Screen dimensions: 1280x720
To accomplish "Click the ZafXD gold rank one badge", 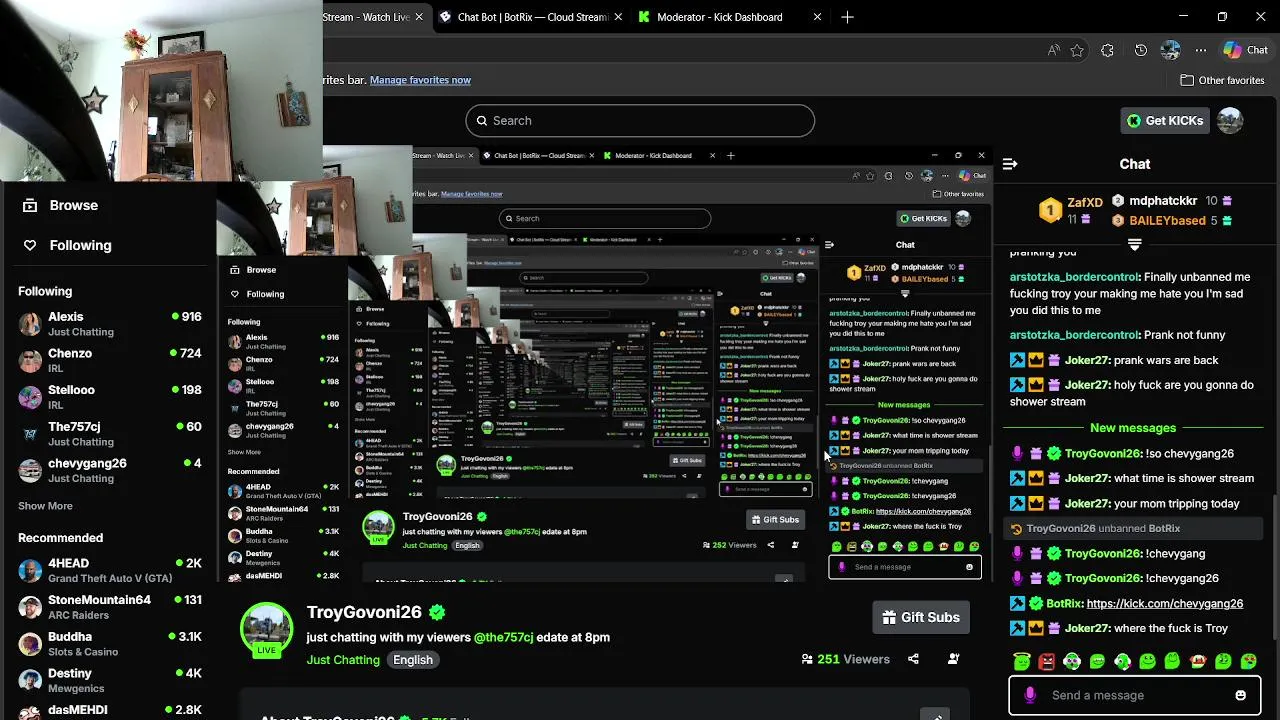I will [x=1050, y=210].
